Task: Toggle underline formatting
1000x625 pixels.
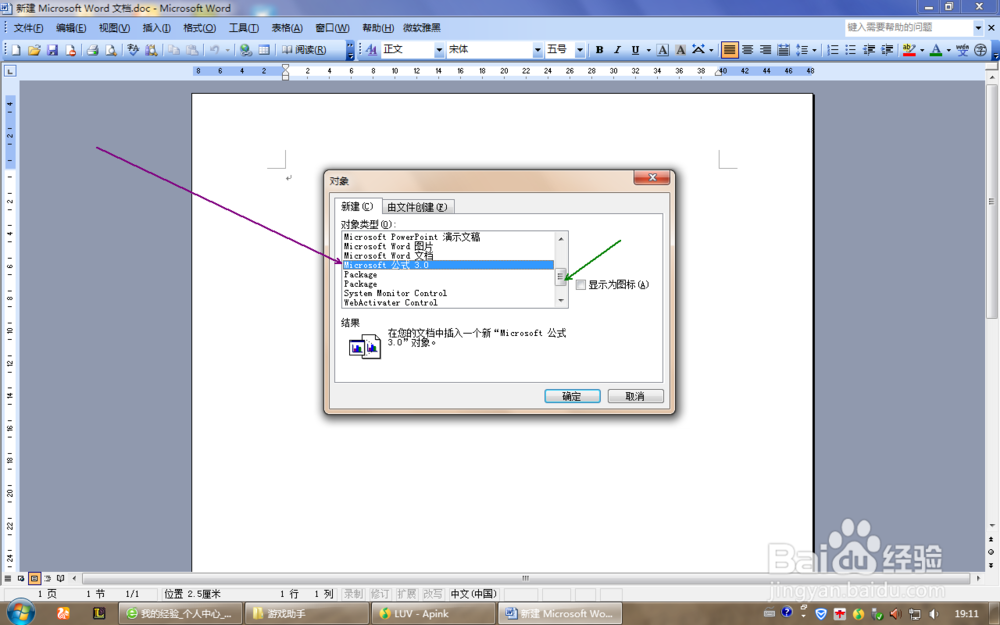Action: click(x=635, y=50)
